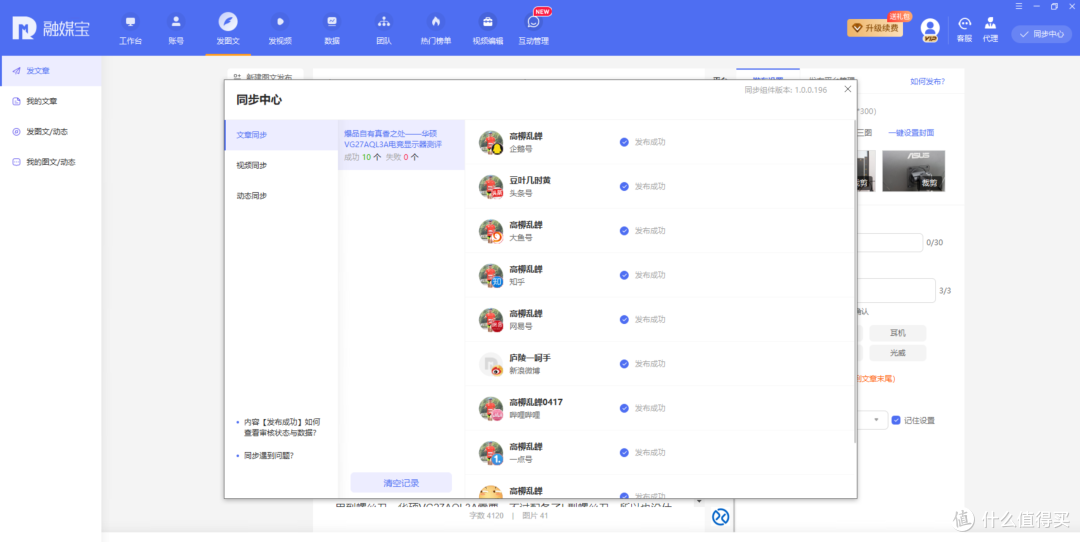Click the ASUS cover image thumbnail
Screen dimensions: 1080x542
coord(913,171)
